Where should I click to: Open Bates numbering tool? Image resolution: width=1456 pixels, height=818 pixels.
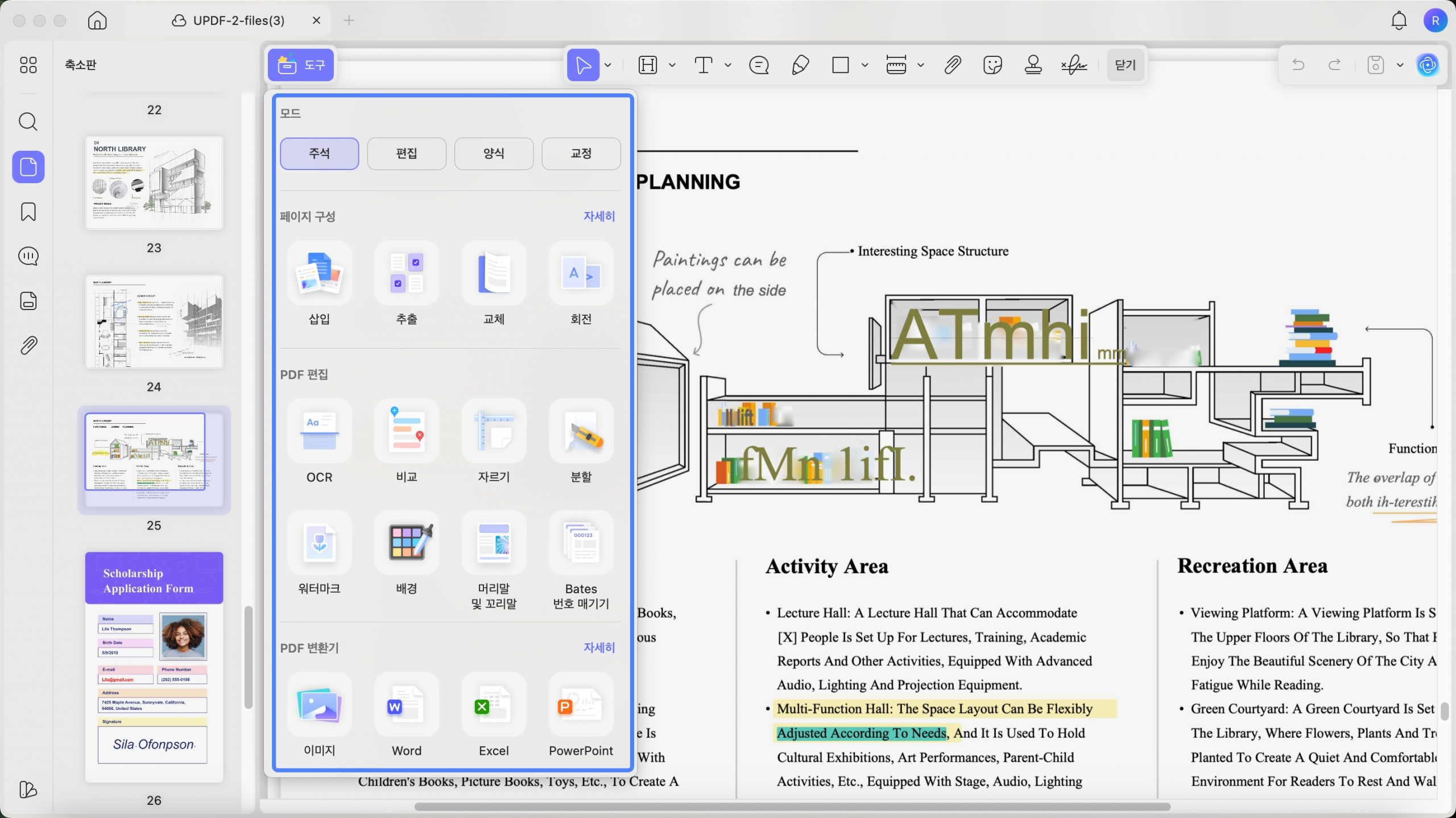coord(581,543)
